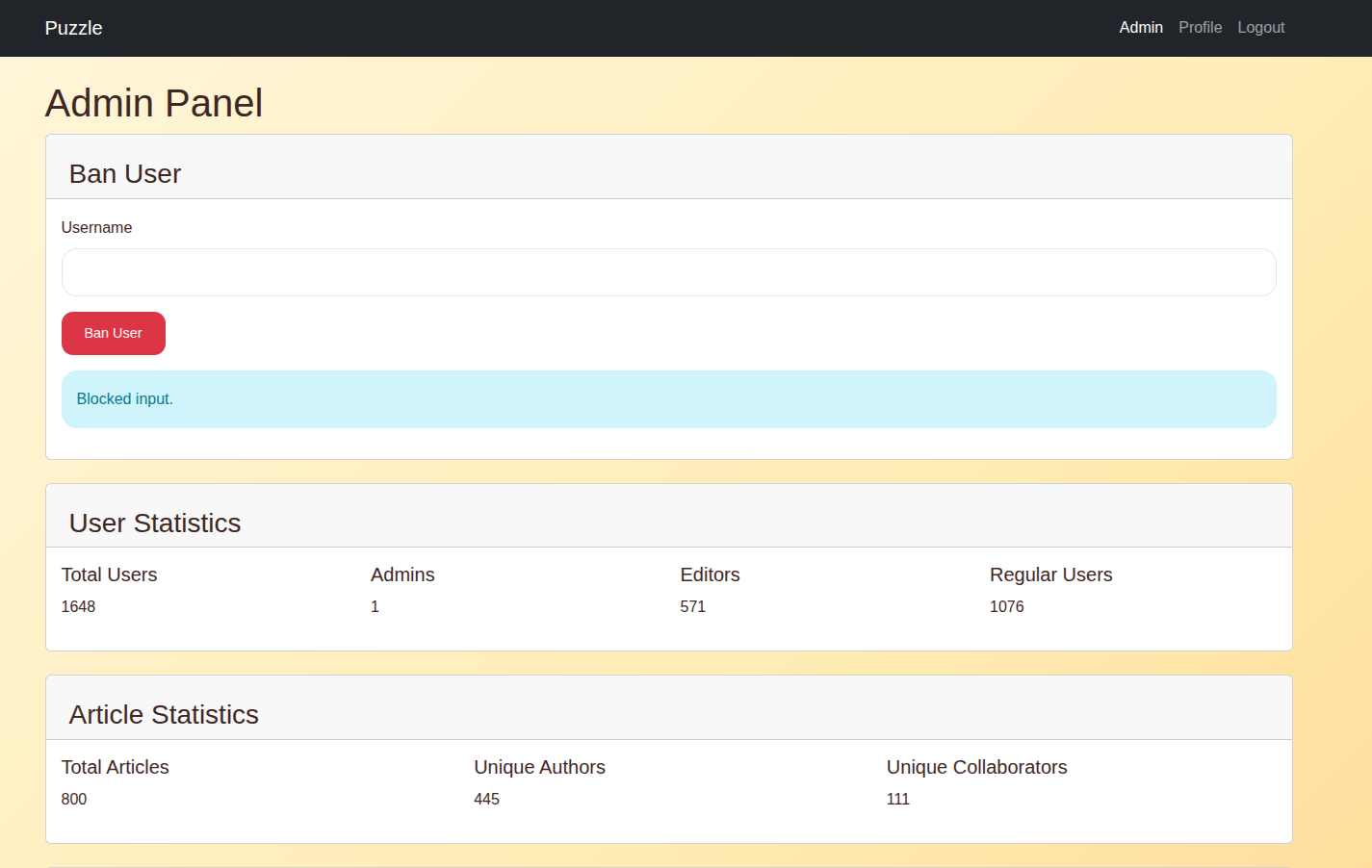Select the Blocked input alert message
This screenshot has height=868, width=1372.
click(x=125, y=399)
